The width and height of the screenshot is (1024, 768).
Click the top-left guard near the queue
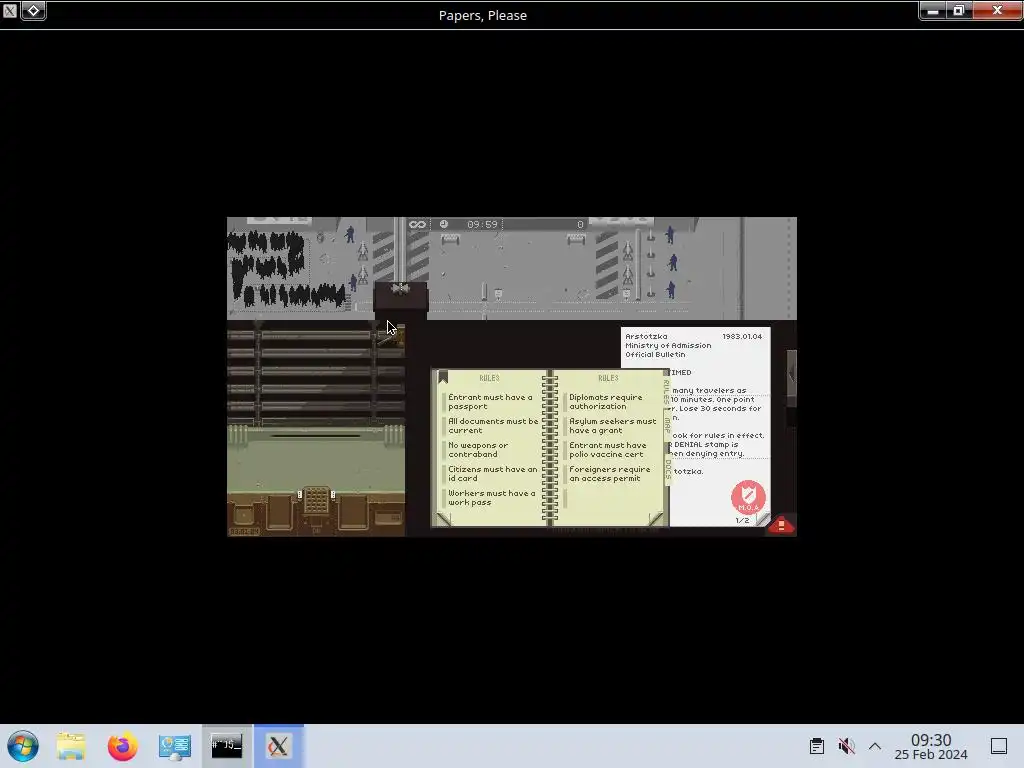click(x=349, y=234)
